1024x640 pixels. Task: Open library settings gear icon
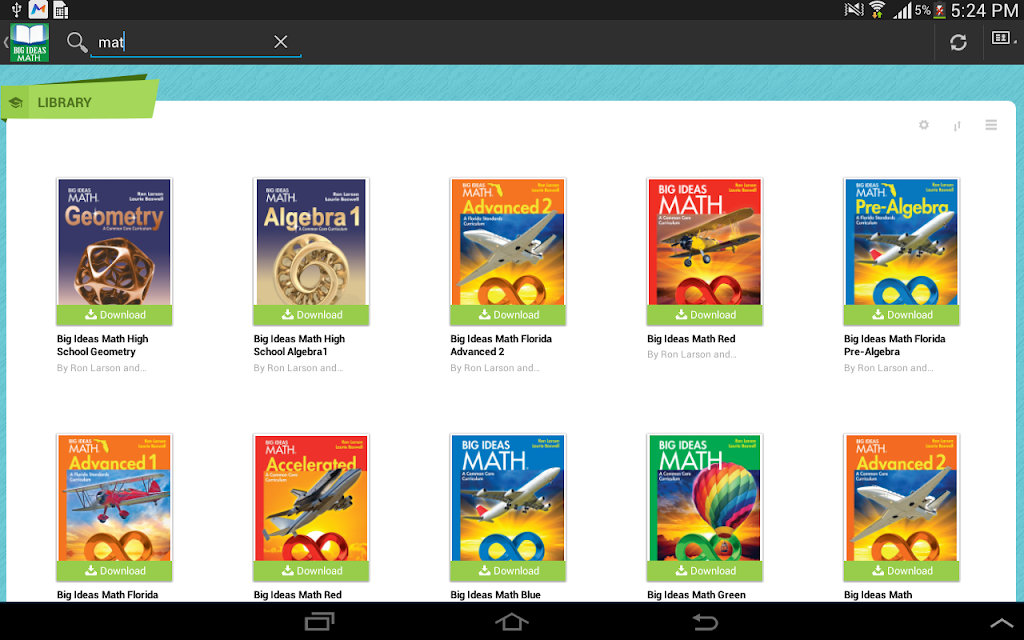click(x=923, y=125)
